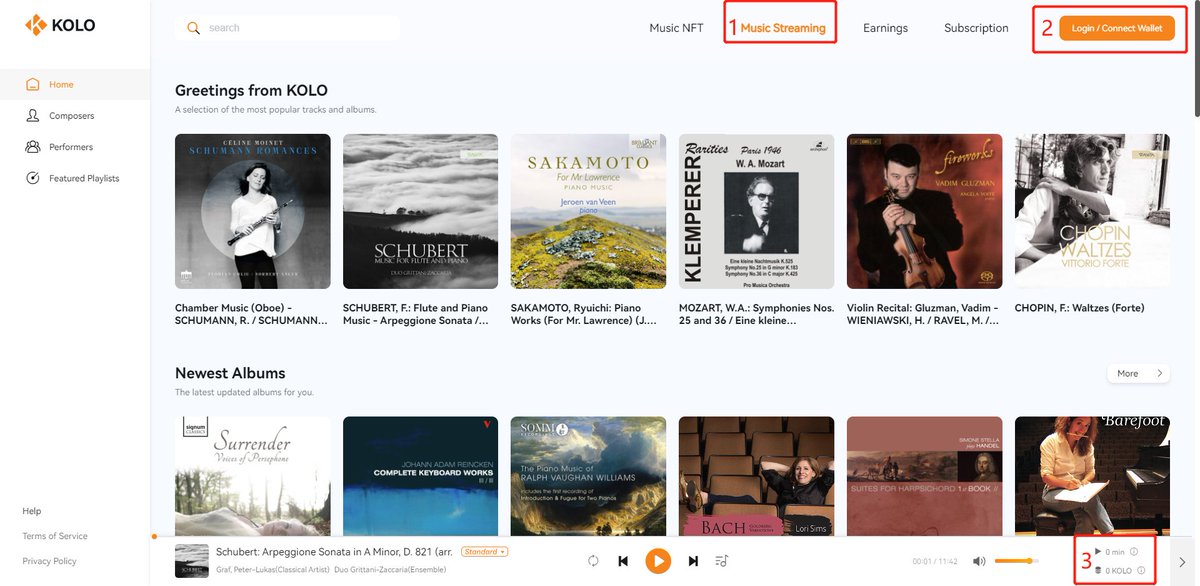Open the Handel Suites for Harpsichord cover

coord(924,476)
